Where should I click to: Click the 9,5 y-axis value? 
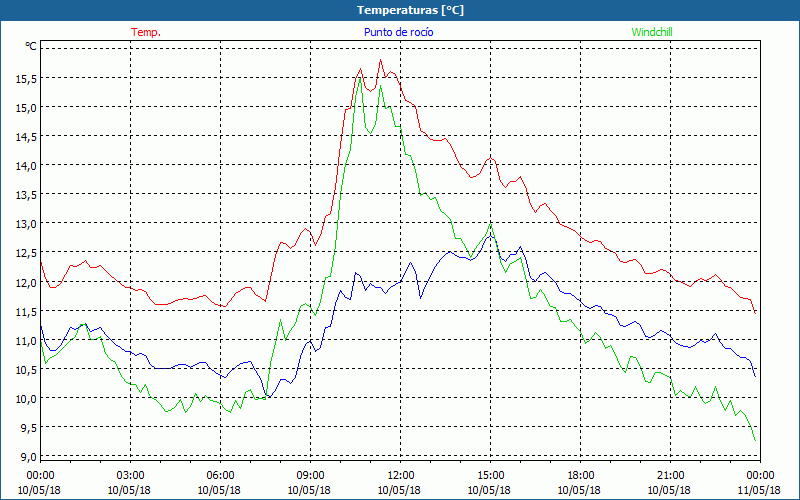[28, 427]
